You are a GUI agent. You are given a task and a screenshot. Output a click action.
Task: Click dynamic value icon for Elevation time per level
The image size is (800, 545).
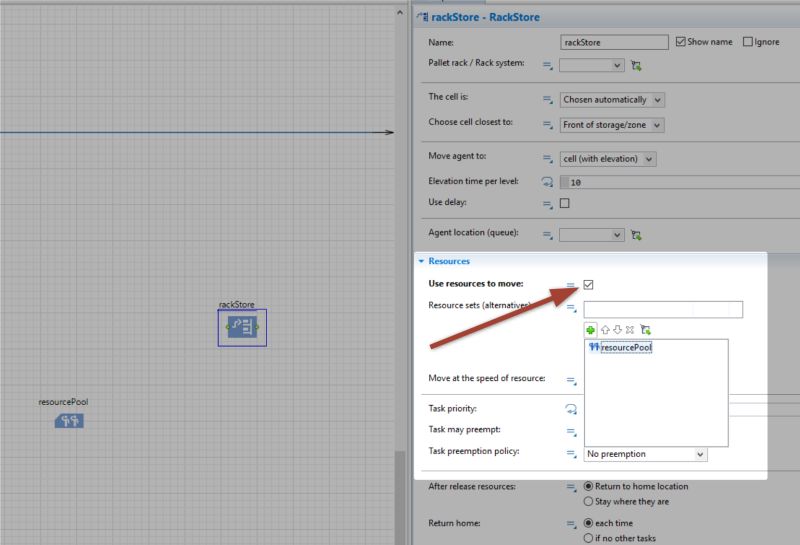pos(547,182)
